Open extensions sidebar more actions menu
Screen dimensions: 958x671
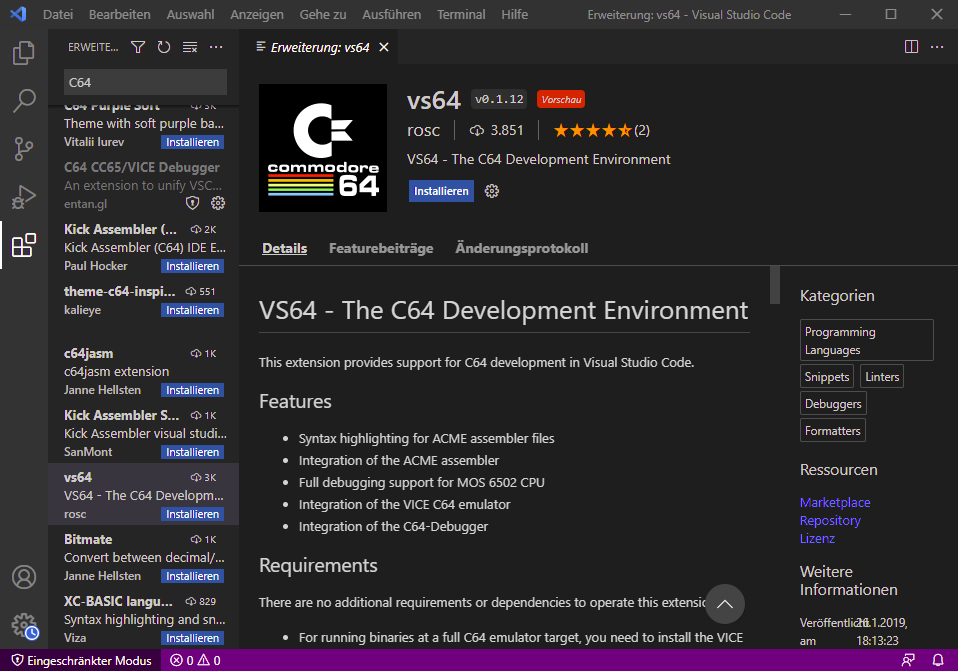pyautogui.click(x=216, y=47)
